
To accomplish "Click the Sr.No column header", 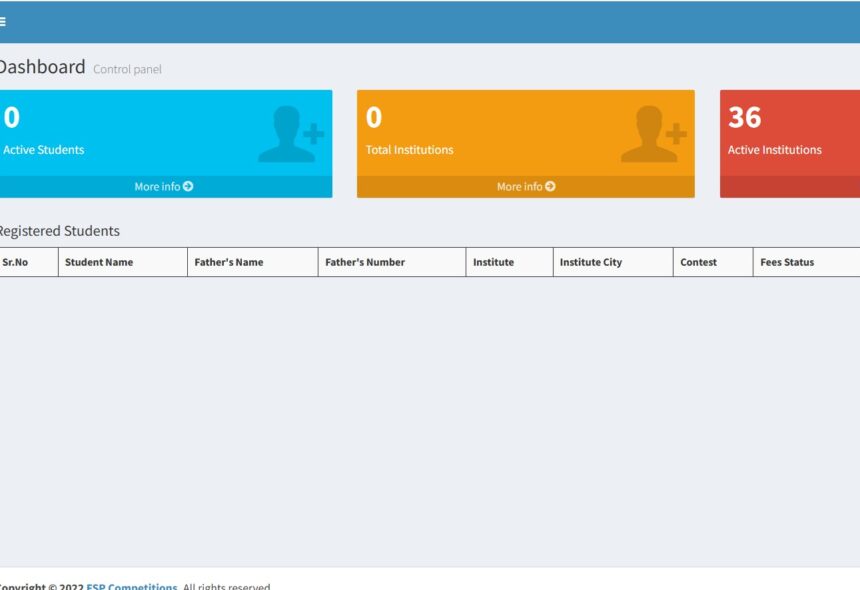I will pyautogui.click(x=29, y=262).
